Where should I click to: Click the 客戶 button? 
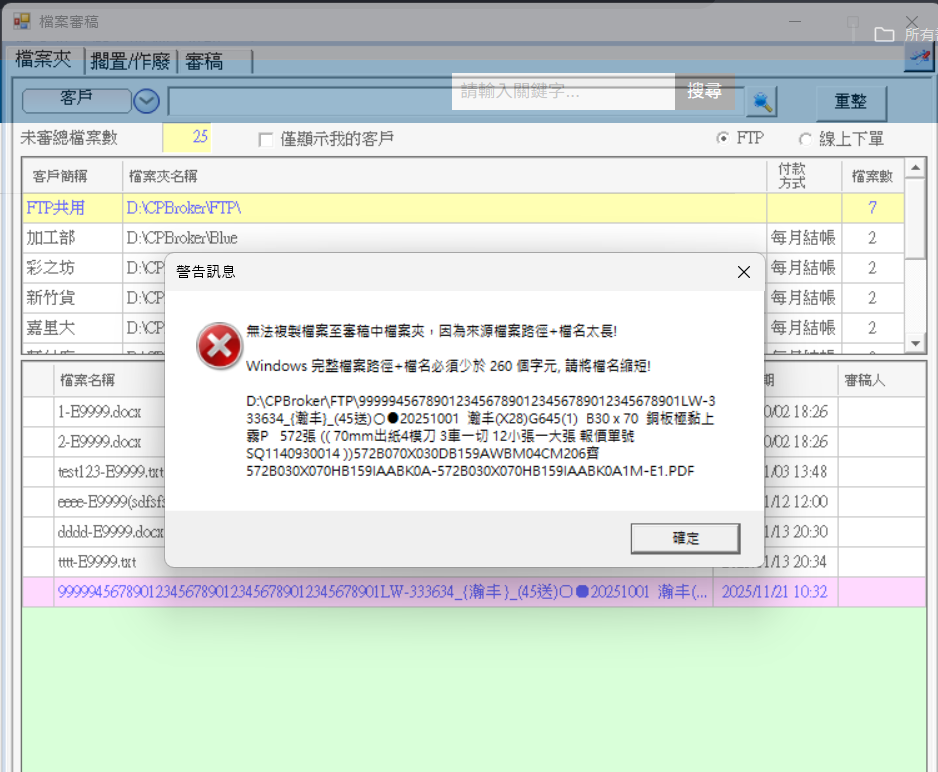point(76,99)
